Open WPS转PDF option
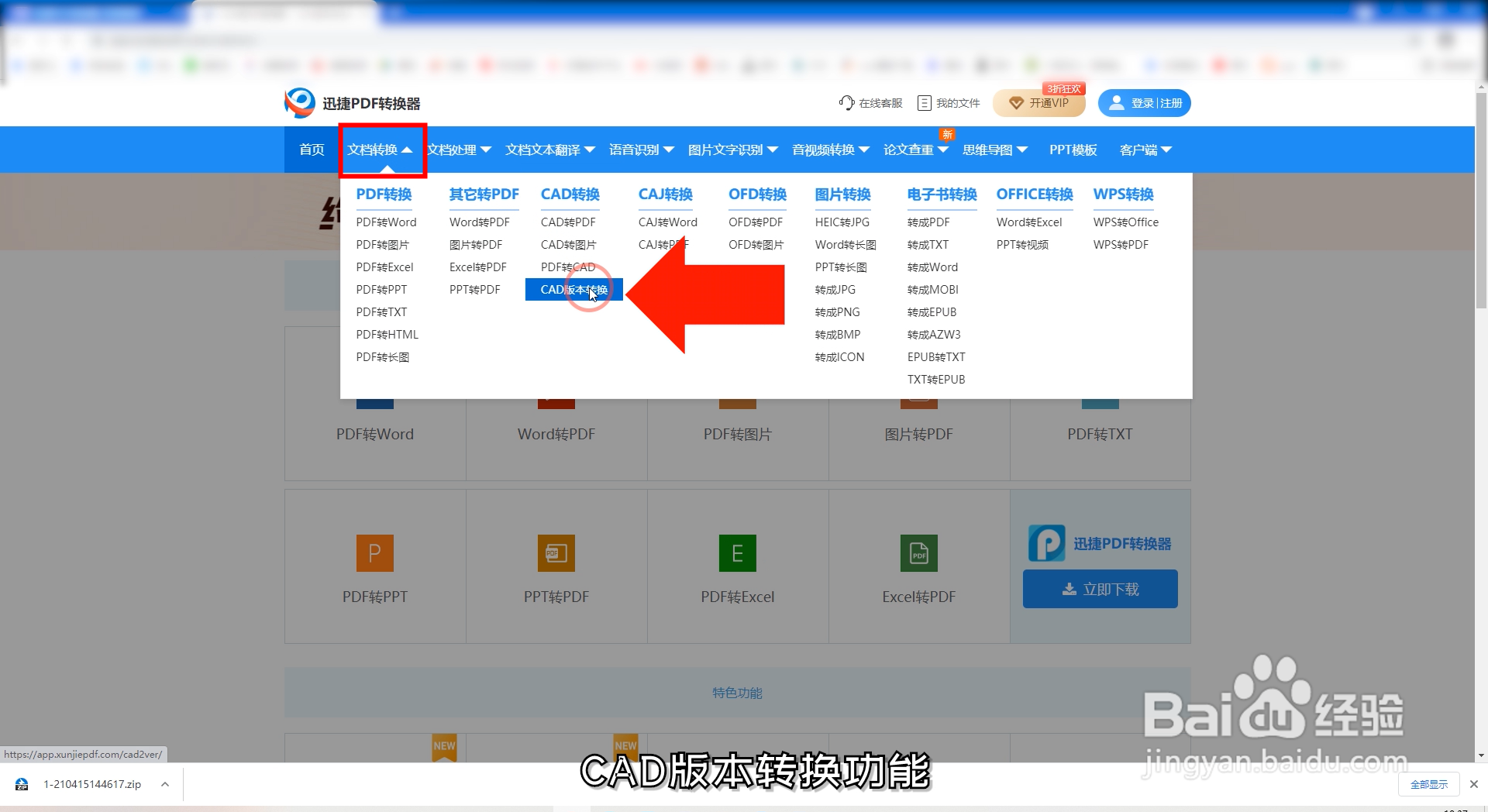Screen dimensions: 1488x812 point(1121,245)
